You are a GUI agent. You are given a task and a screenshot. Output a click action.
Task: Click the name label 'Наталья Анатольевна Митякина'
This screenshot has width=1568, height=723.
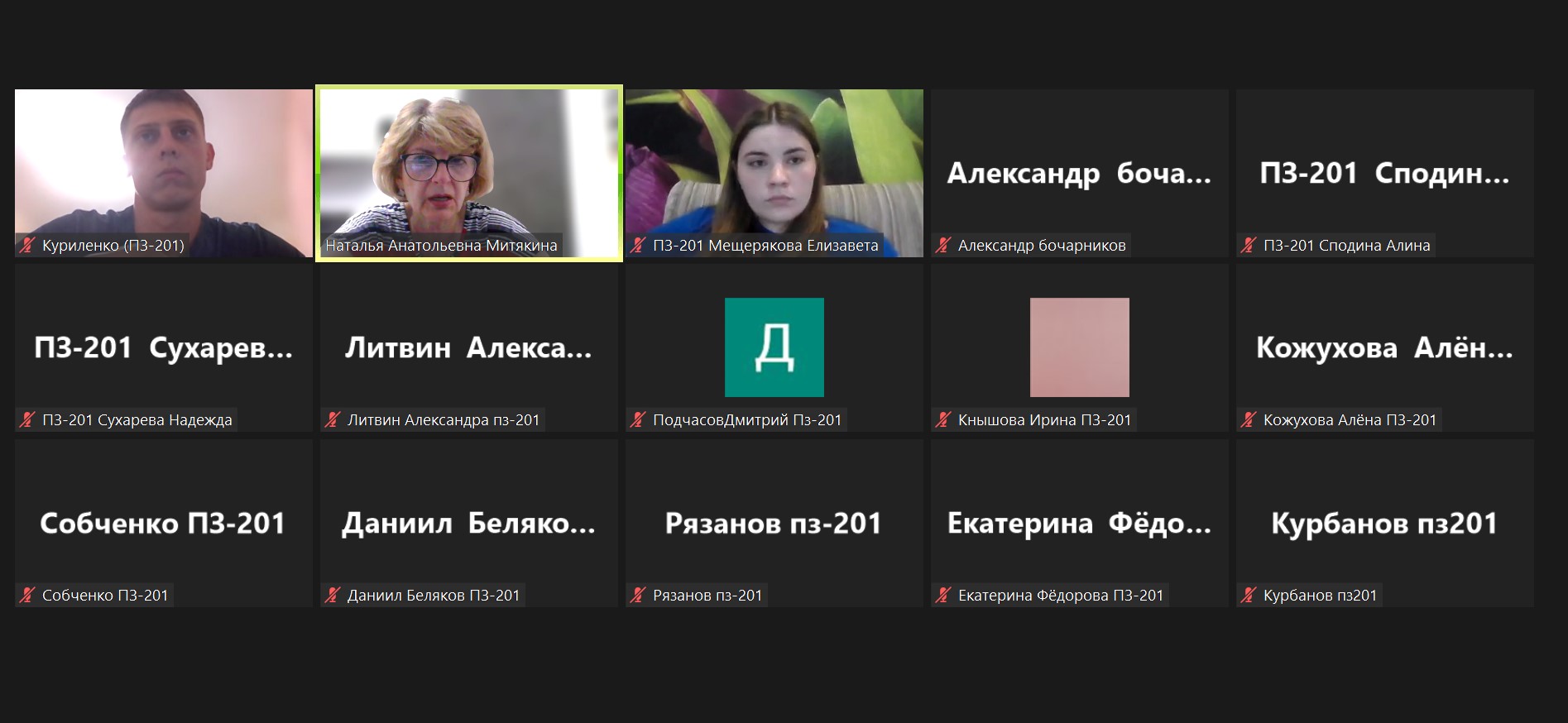[x=441, y=245]
